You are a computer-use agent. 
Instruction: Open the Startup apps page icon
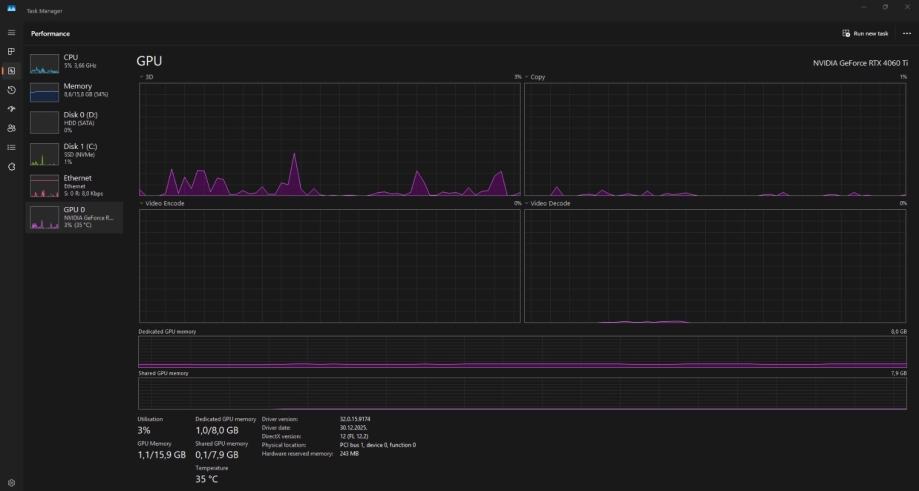pos(11,109)
